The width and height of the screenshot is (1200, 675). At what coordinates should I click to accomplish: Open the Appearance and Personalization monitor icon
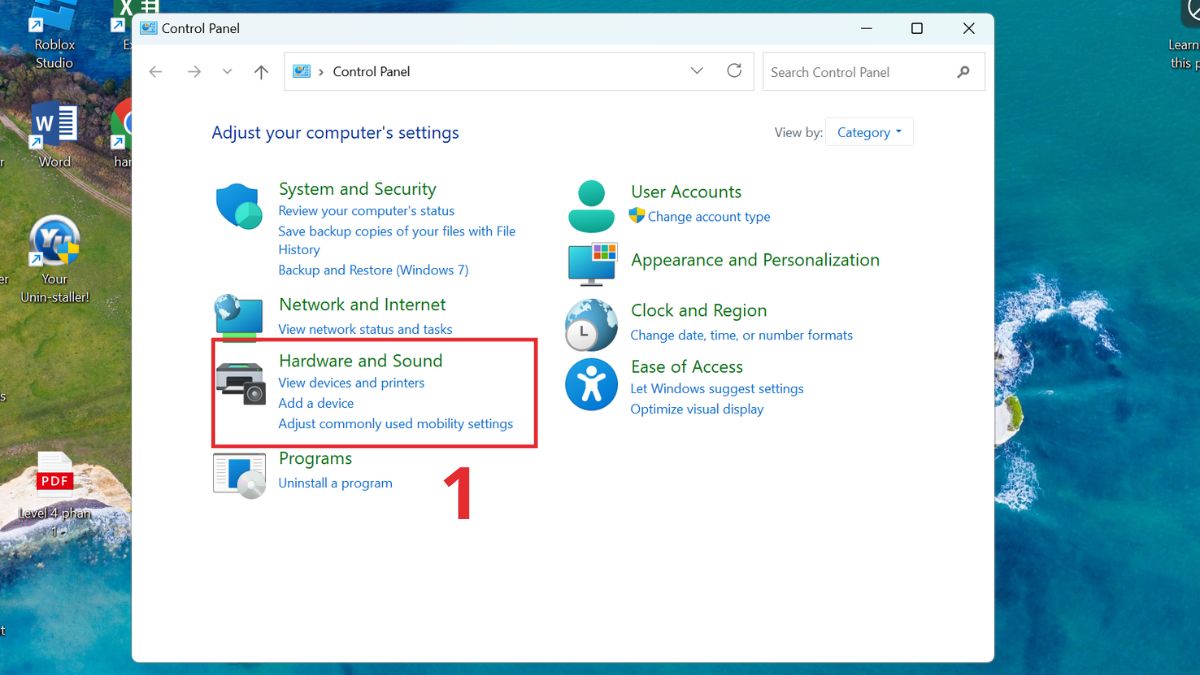[593, 264]
